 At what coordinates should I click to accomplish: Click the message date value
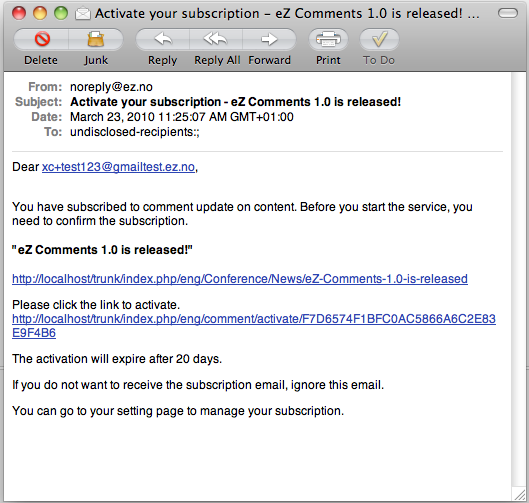[182, 117]
